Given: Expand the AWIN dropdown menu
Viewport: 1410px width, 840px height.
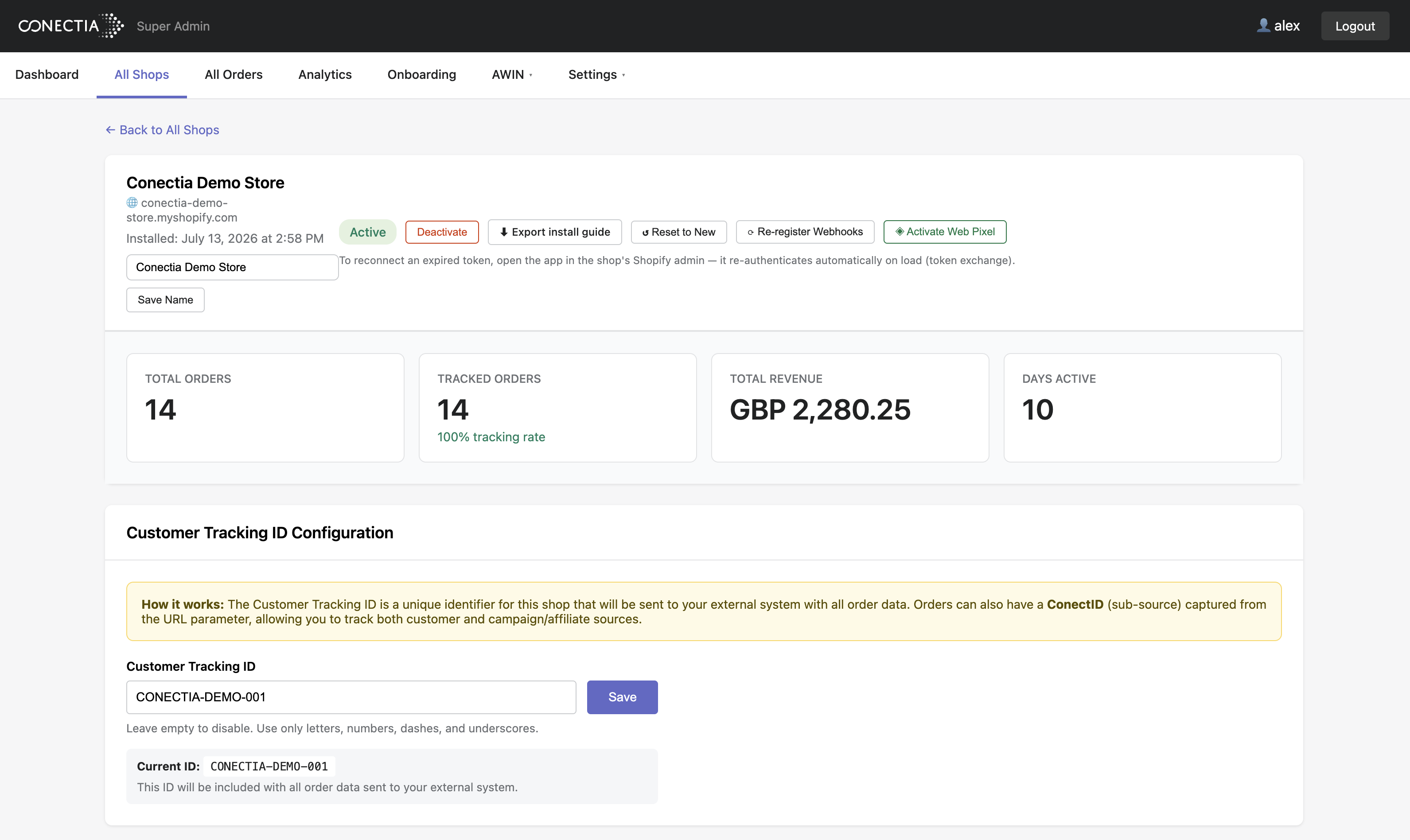Looking at the screenshot, I should (512, 75).
